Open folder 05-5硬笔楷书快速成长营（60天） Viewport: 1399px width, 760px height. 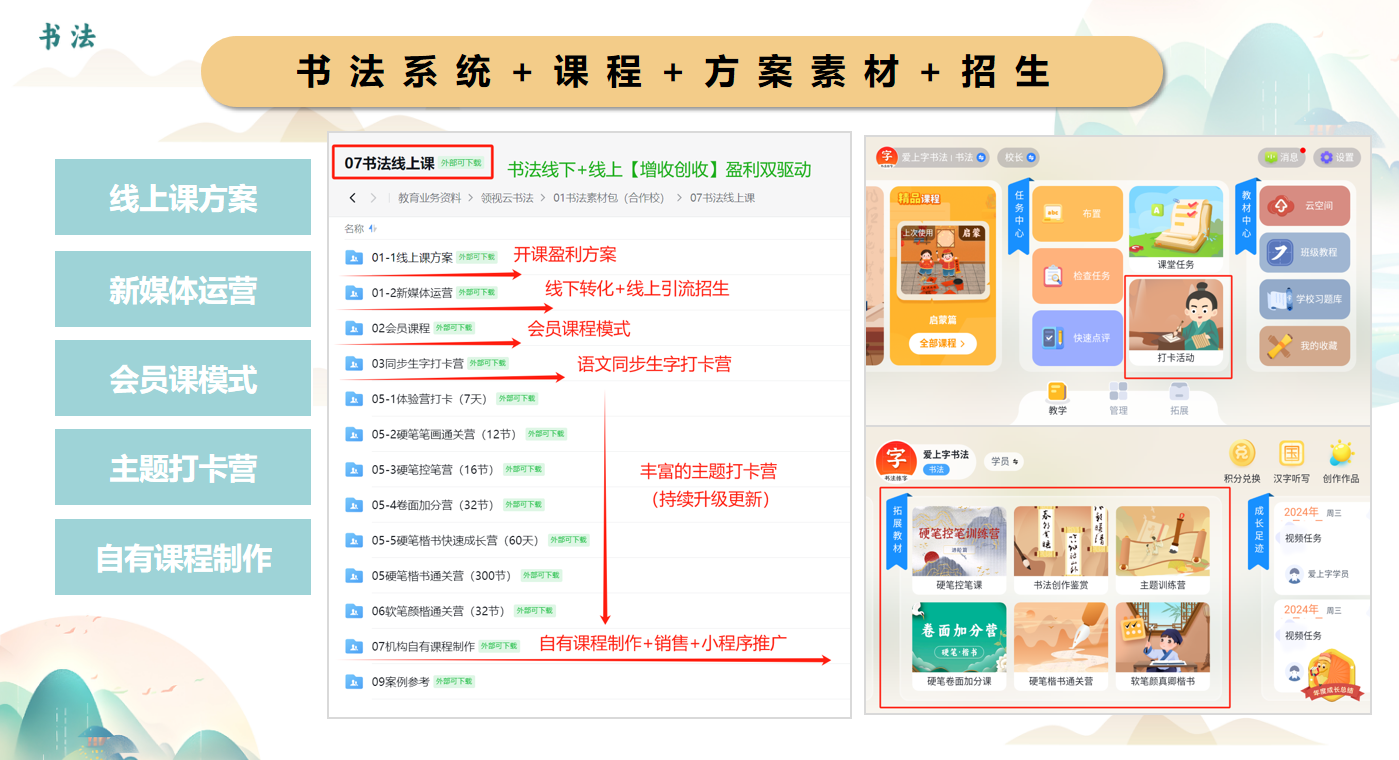point(456,540)
